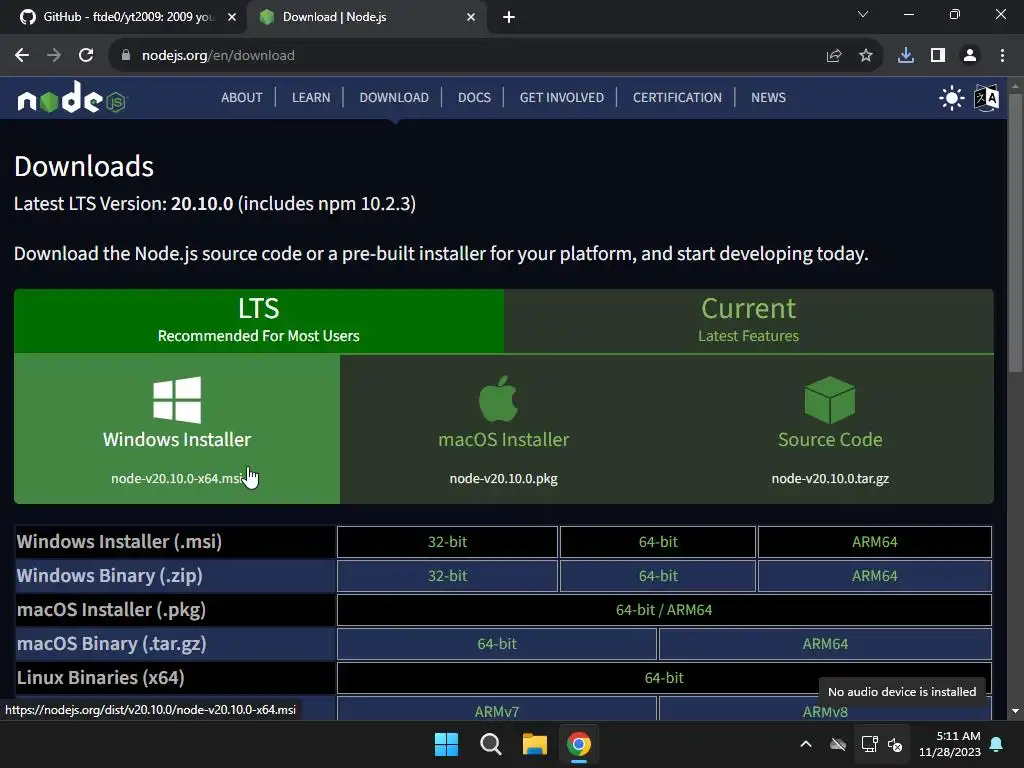Image resolution: width=1024 pixels, height=768 pixels.
Task: Share this page icon in address bar
Action: 833,56
